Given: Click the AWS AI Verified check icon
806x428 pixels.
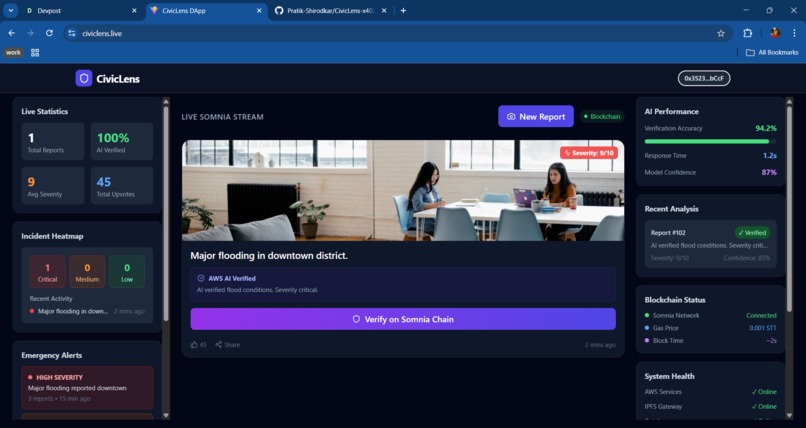Looking at the screenshot, I should 201,278.
